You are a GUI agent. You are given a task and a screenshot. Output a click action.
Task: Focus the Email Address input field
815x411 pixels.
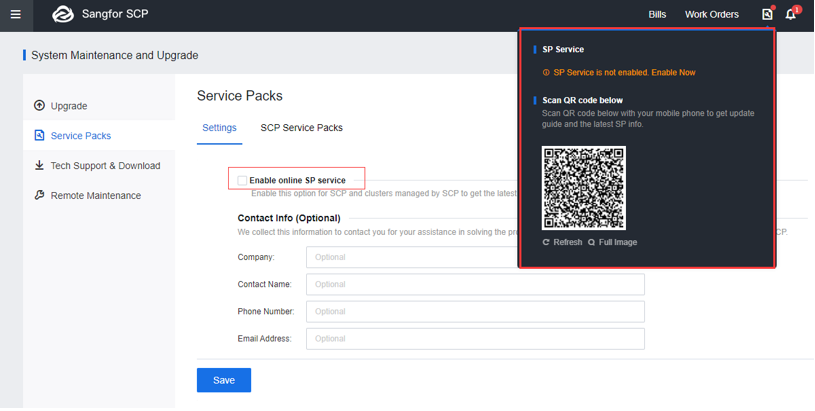(x=475, y=338)
